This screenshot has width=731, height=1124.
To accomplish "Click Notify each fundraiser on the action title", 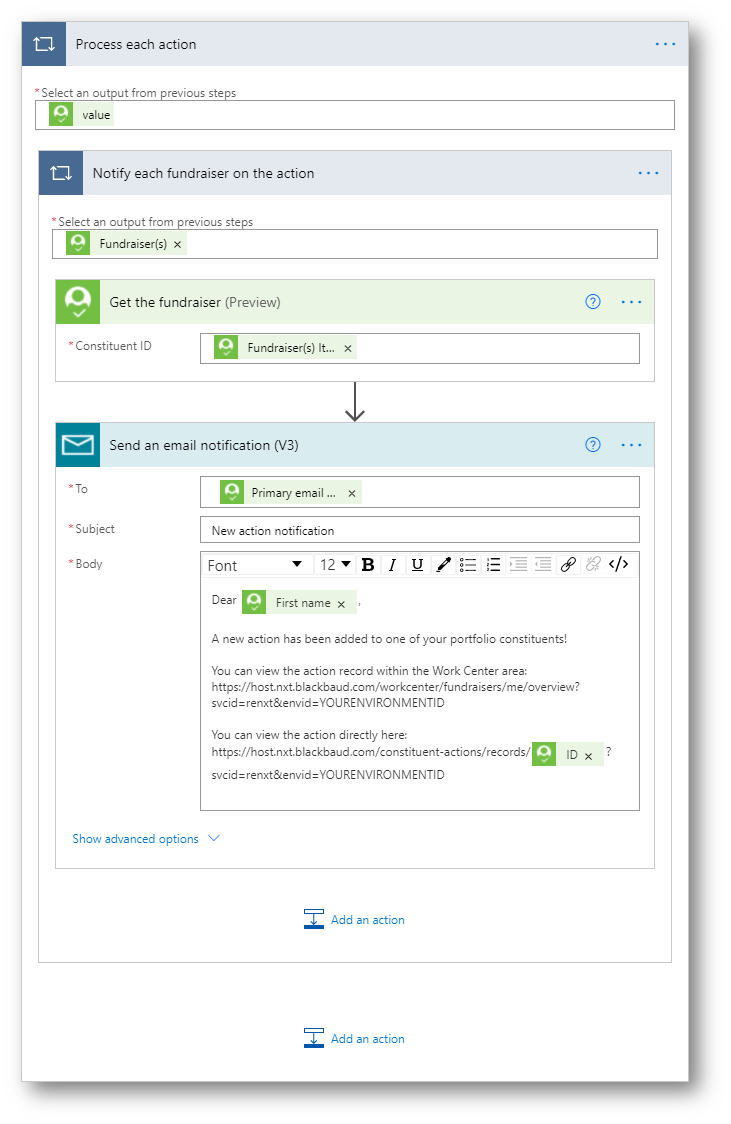I will tap(204, 173).
